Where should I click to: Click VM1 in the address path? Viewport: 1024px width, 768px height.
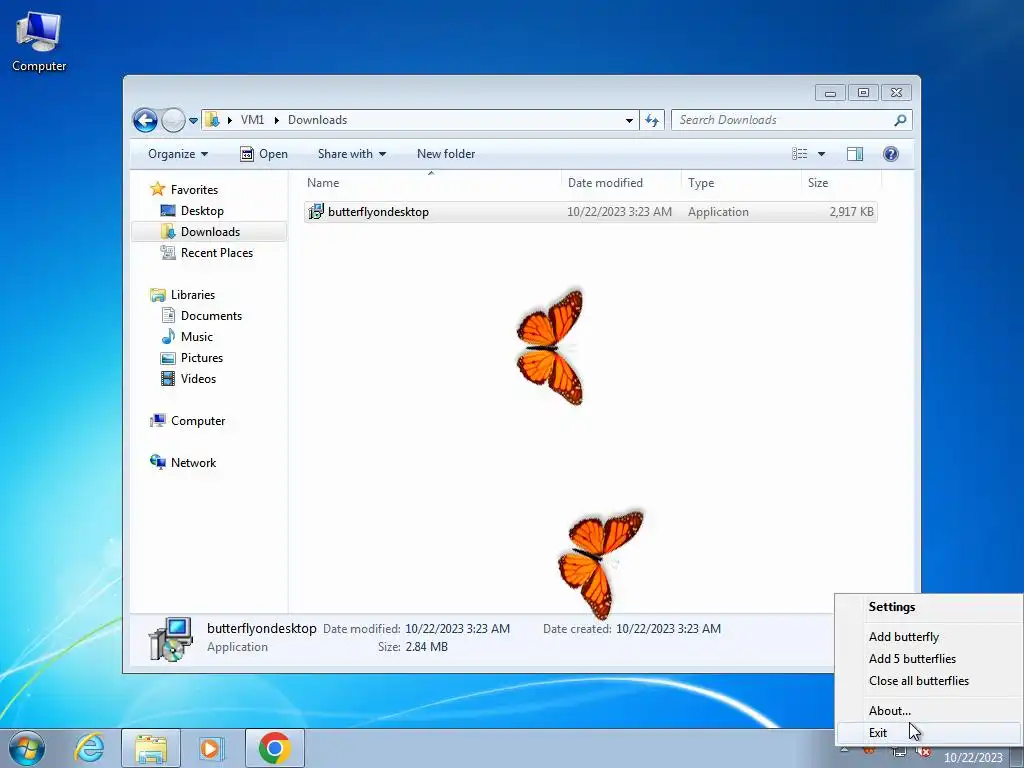tap(252, 120)
